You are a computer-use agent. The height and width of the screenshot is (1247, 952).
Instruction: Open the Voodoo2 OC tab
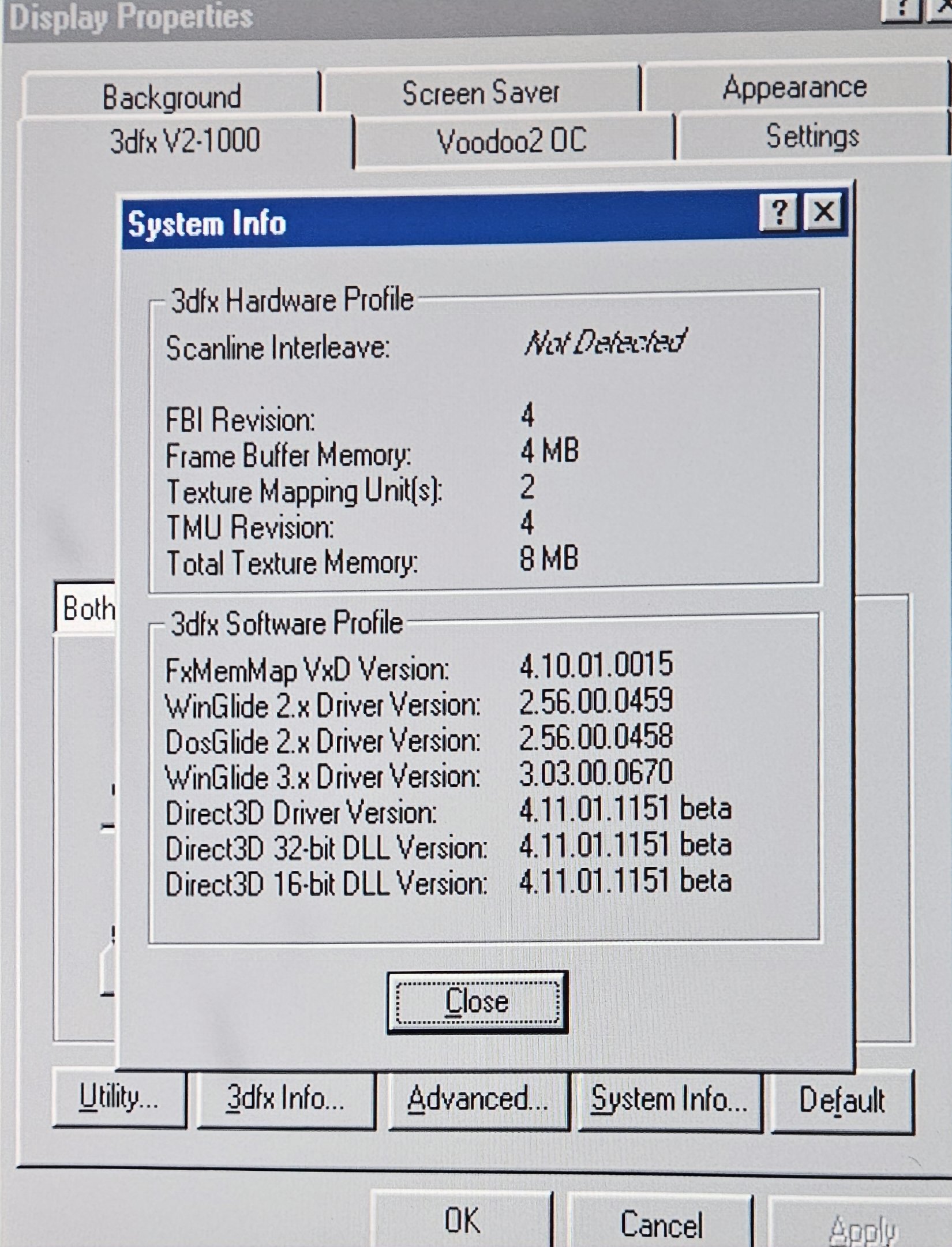[x=512, y=140]
